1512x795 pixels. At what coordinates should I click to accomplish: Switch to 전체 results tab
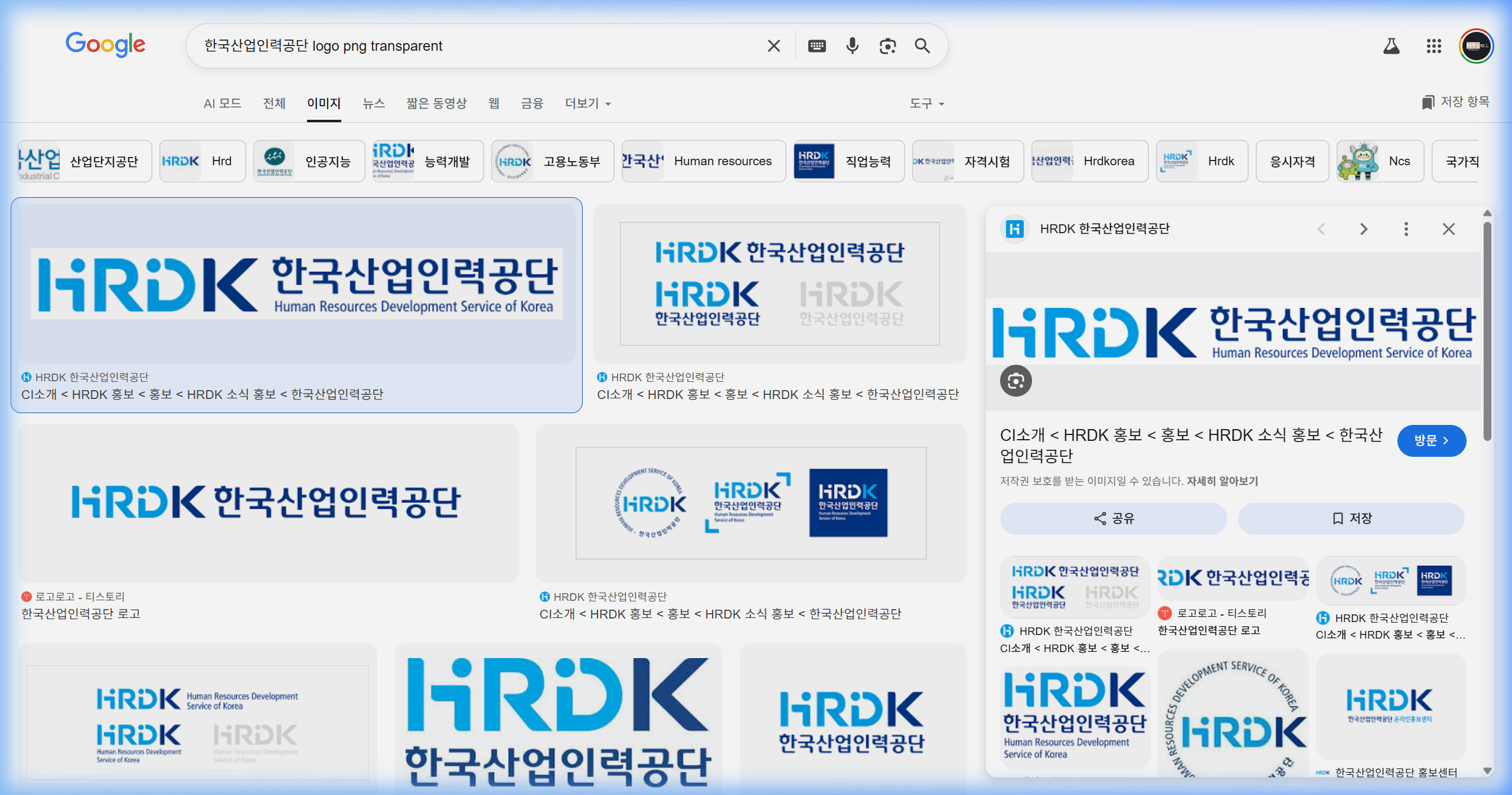coord(274,103)
